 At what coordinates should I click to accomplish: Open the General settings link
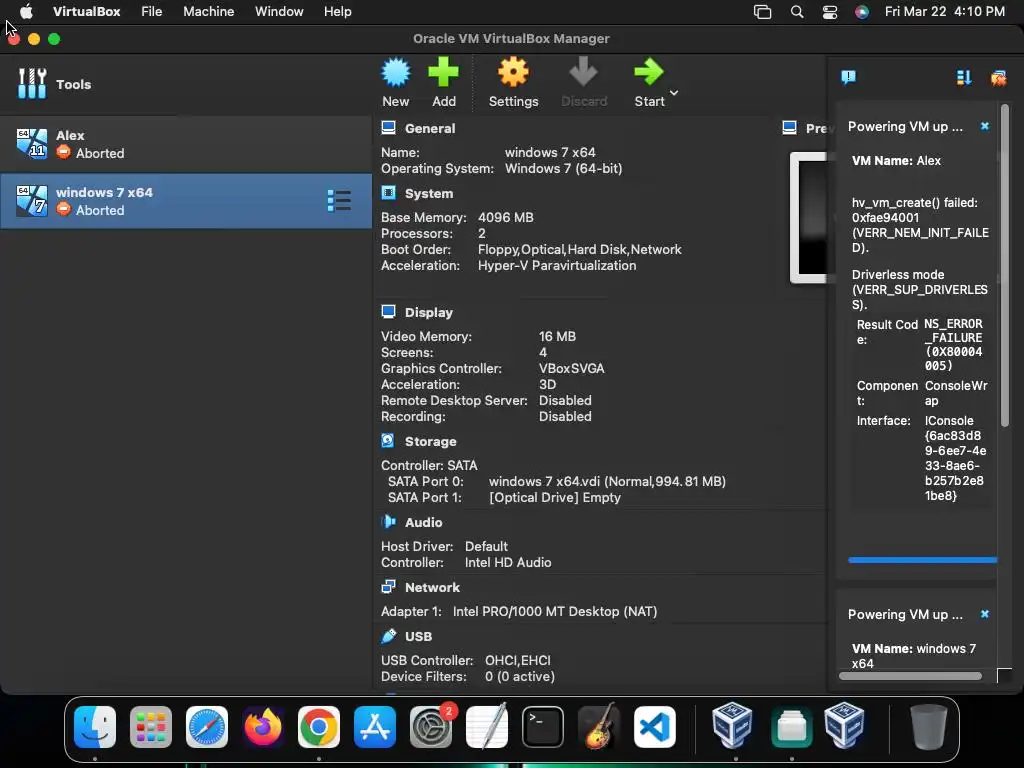point(430,128)
